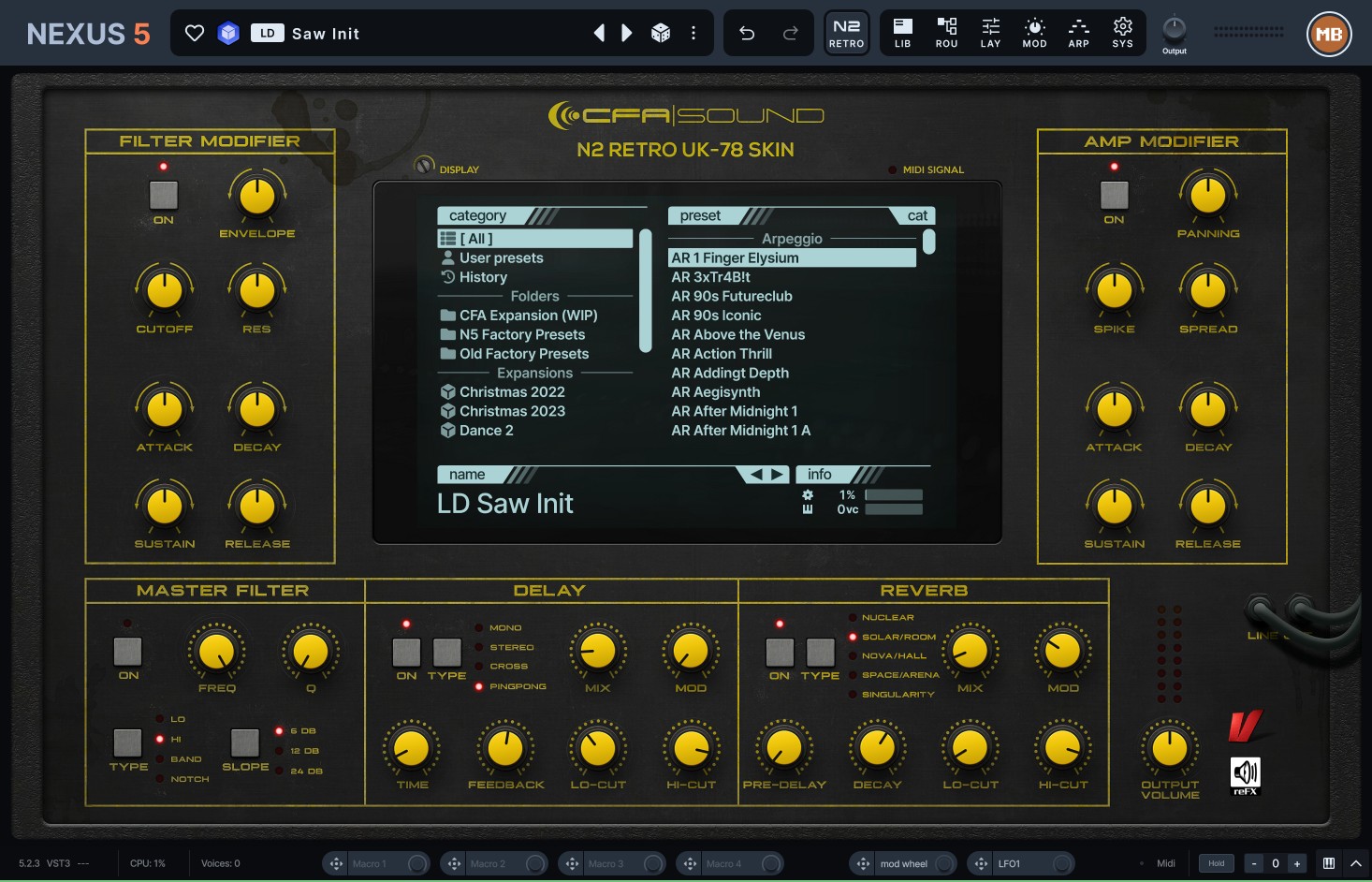Click the Output volume knob
This screenshot has height=882, width=1372.
click(x=1174, y=28)
